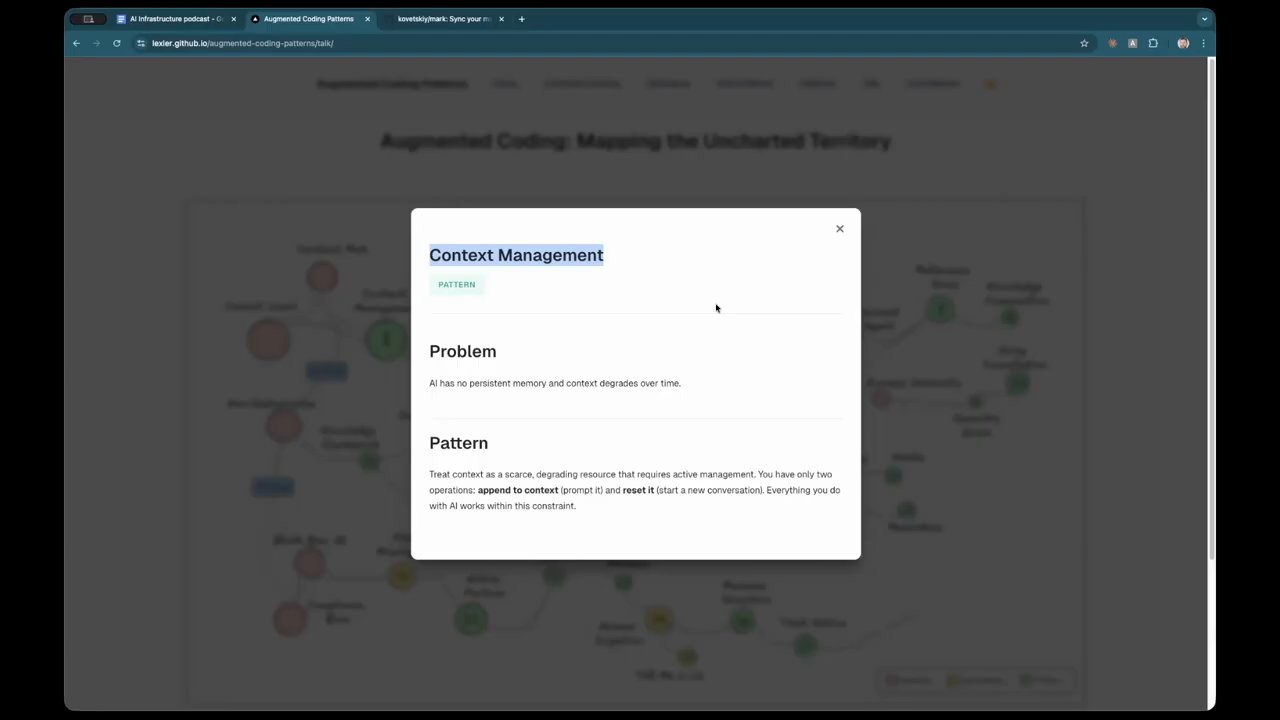Close the Context Management modal dialog
Screen dimensions: 1280x720
(x=840, y=229)
